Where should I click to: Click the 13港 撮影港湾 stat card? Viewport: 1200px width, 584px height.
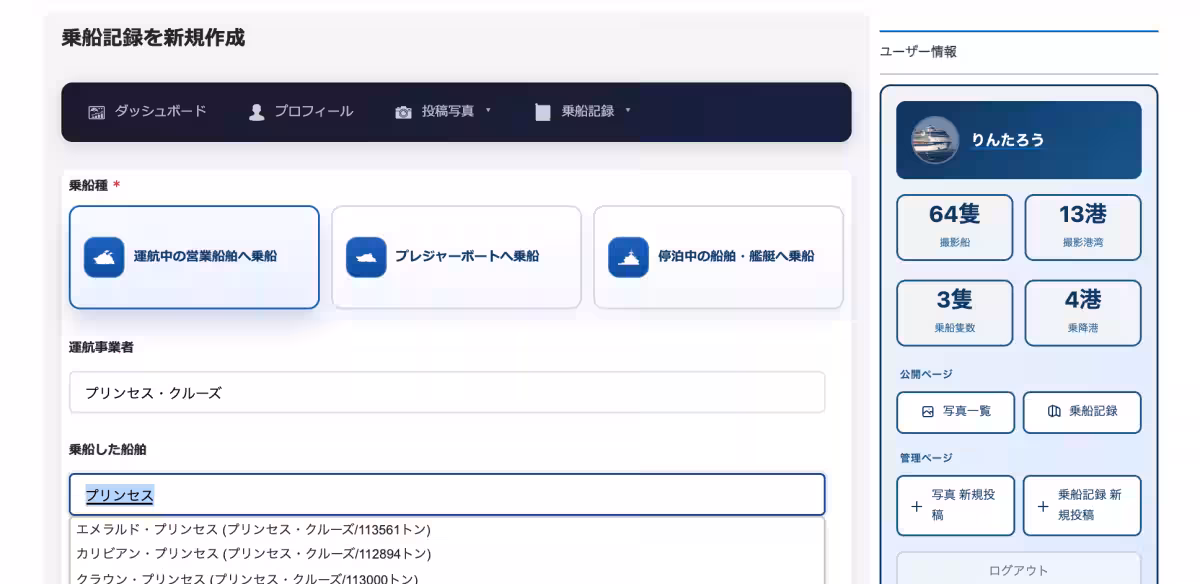pyautogui.click(x=1083, y=227)
